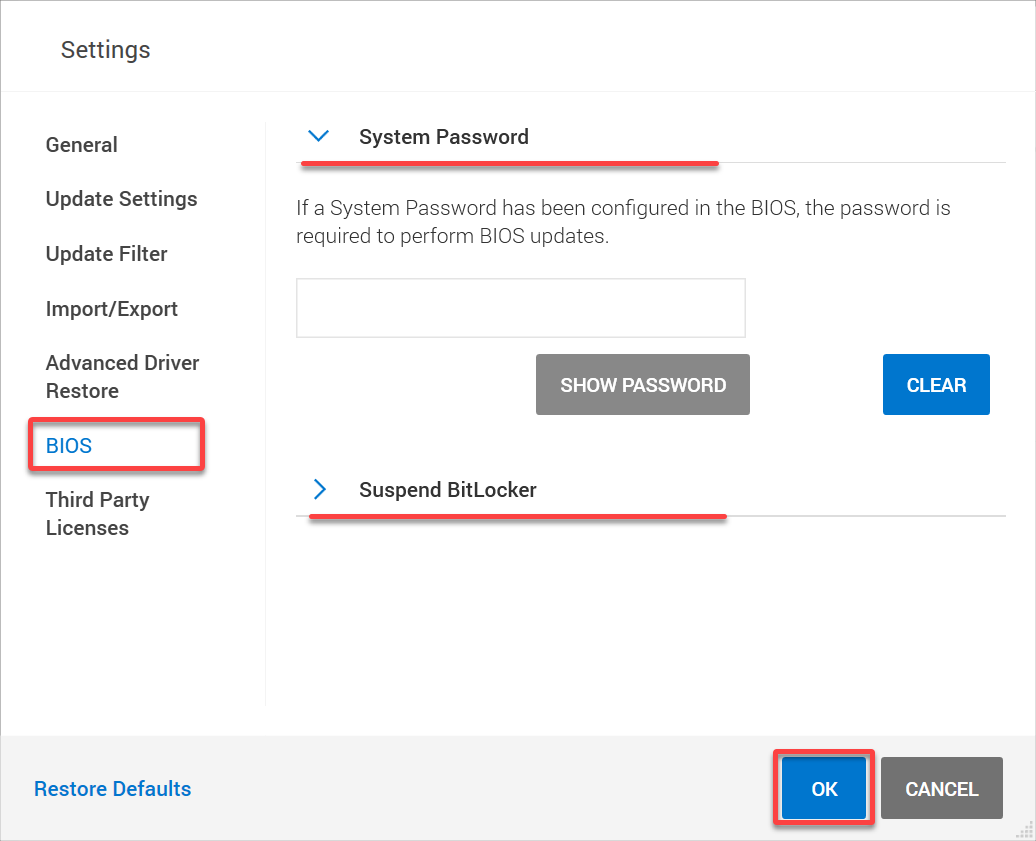
Task: Click the Restore Defaults link
Action: point(112,788)
